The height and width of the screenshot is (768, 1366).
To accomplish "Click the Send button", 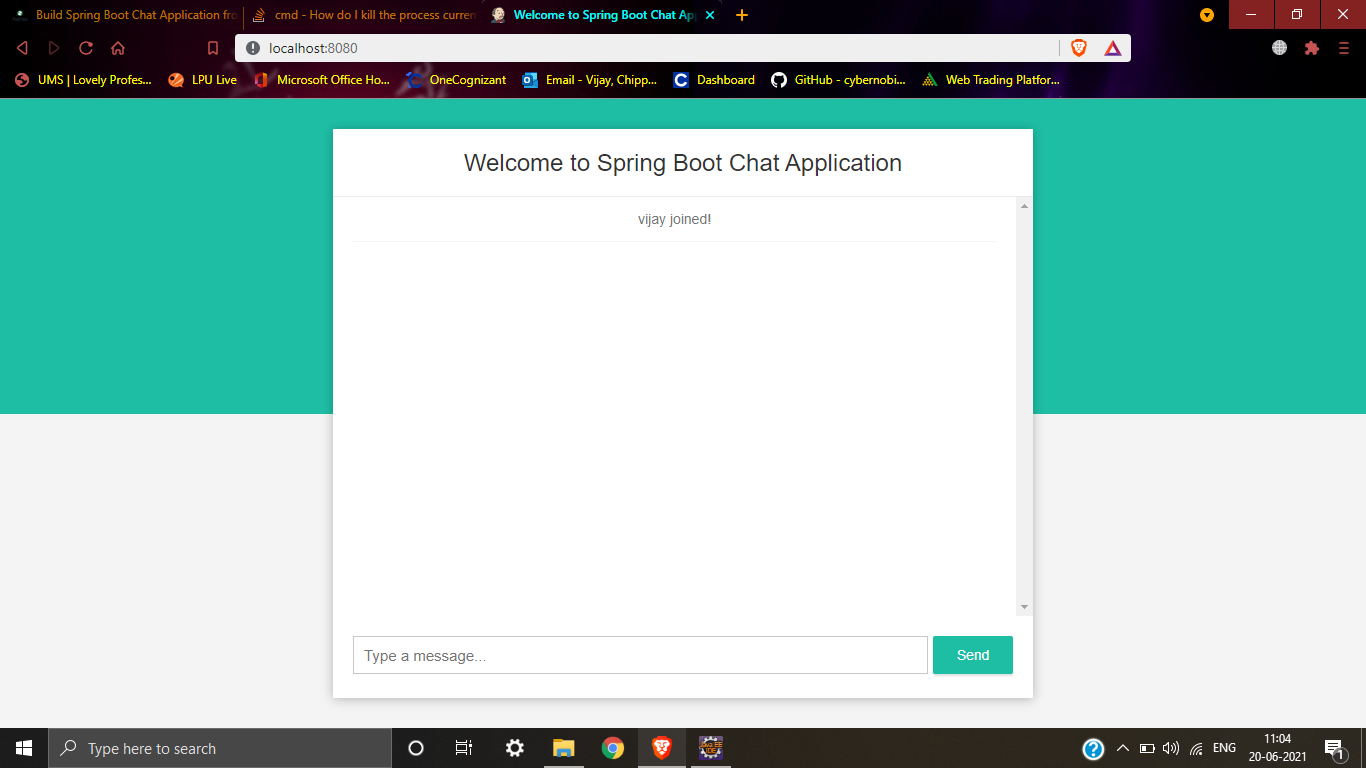I will [973, 655].
